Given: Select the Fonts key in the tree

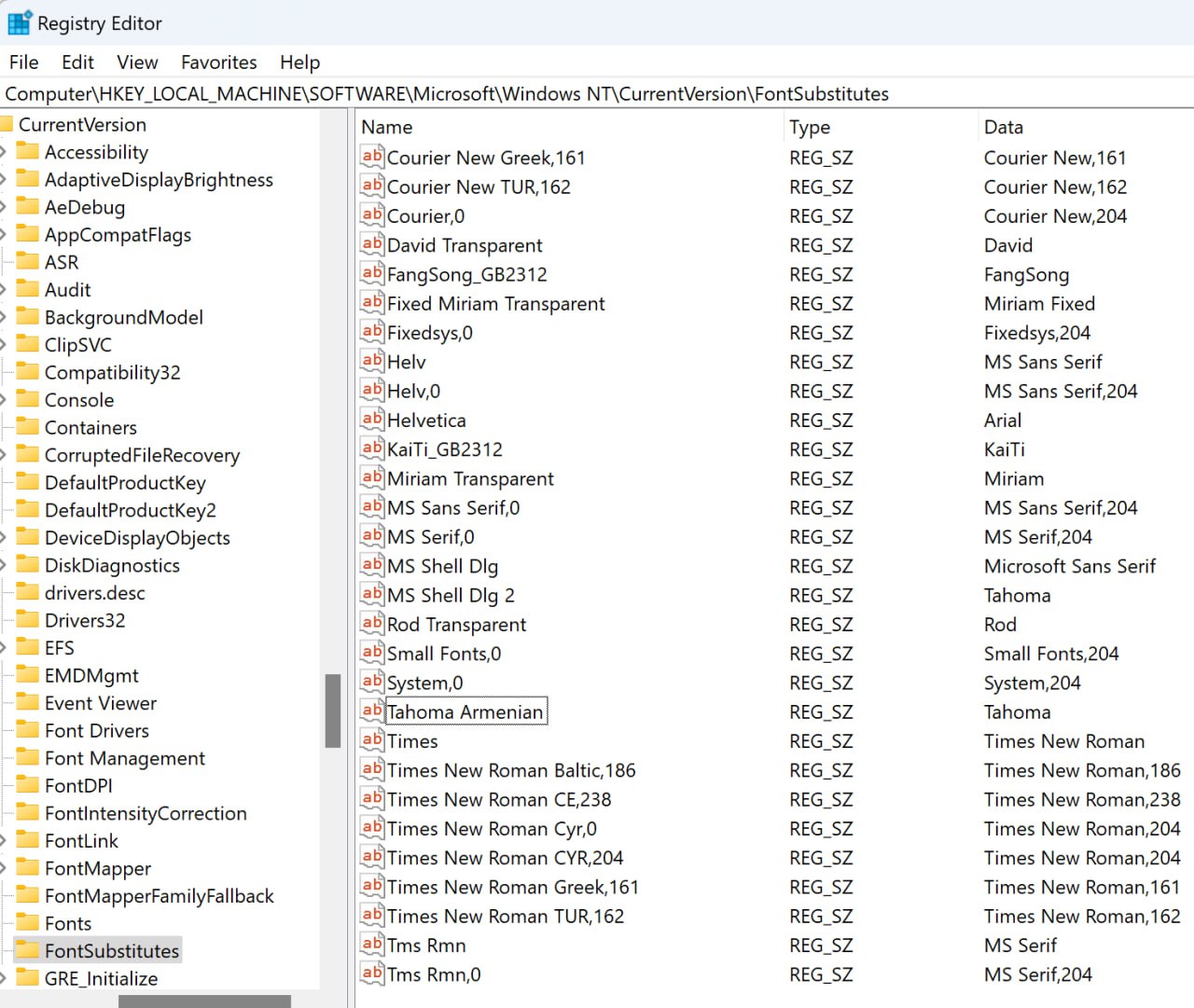Looking at the screenshot, I should tap(68, 923).
